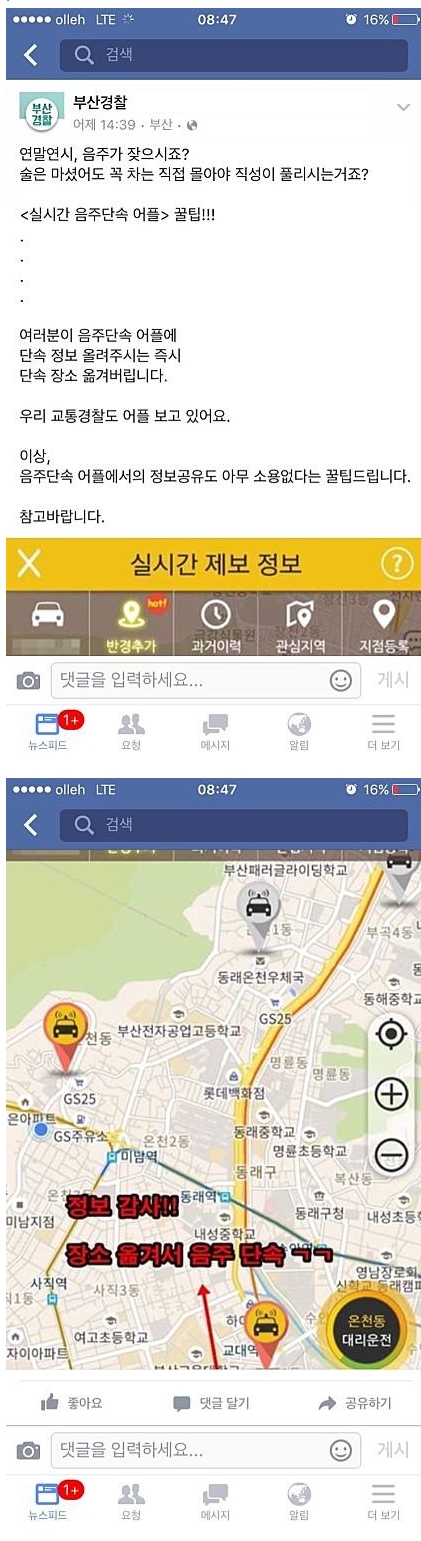The width and height of the screenshot is (421, 1541).
Task: Tap the upper 게시 post button
Action: click(393, 680)
